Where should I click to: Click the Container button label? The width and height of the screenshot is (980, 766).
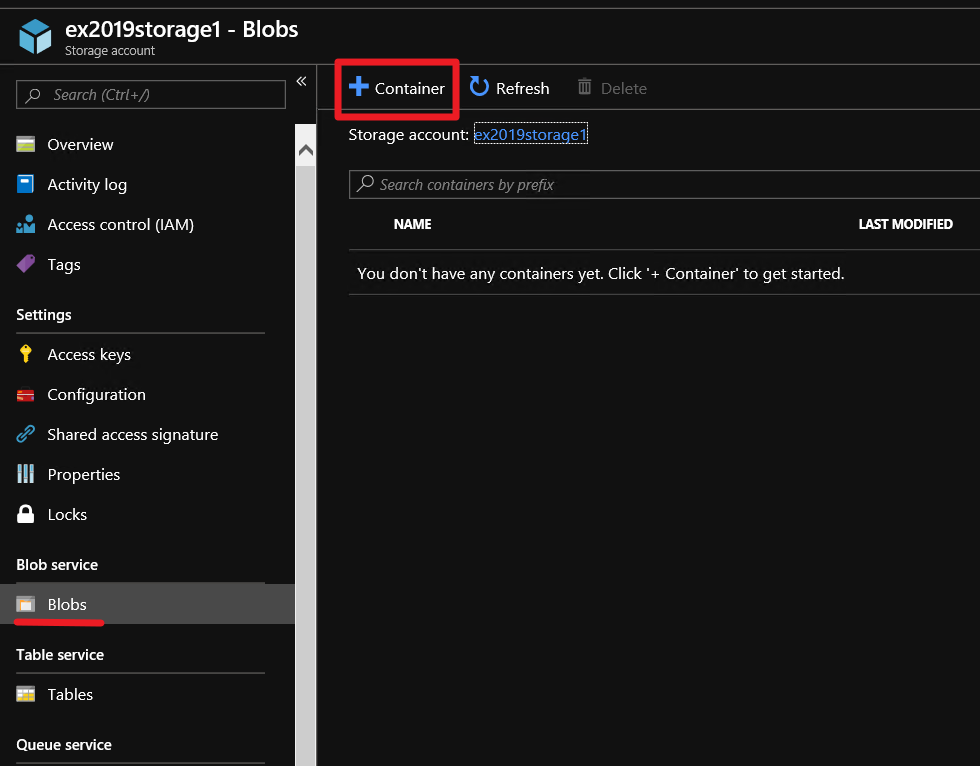pyautogui.click(x=409, y=89)
